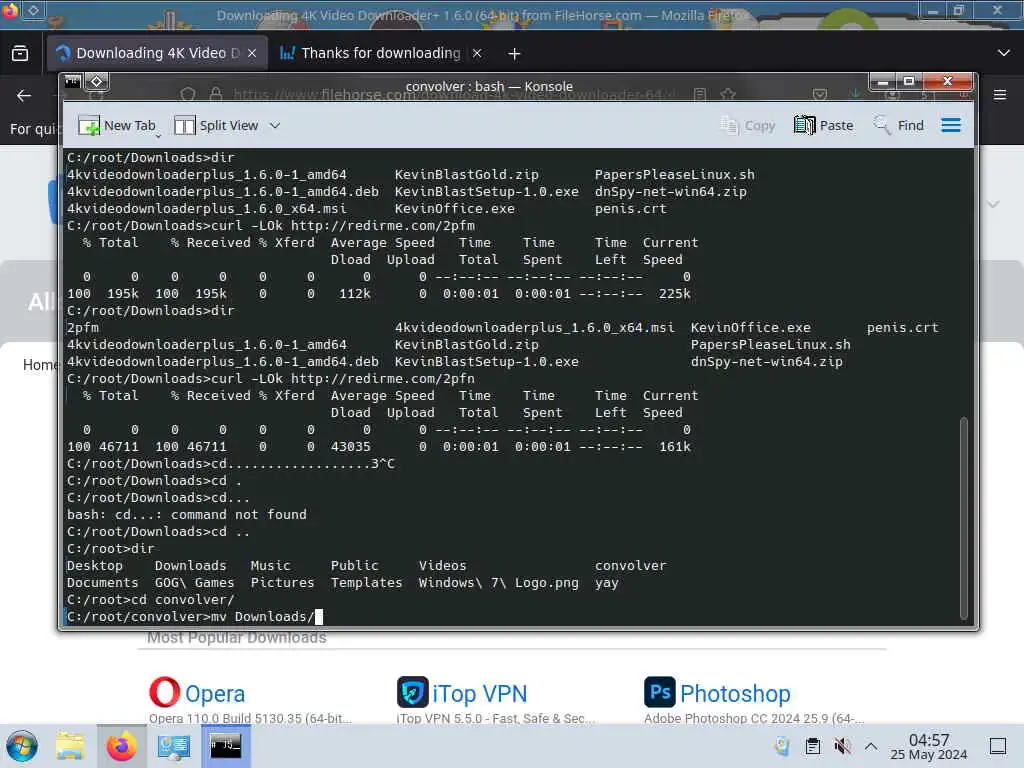Image resolution: width=1024 pixels, height=768 pixels.
Task: Click 'penis.crt' in the second dir listing
Action: [x=903, y=327]
